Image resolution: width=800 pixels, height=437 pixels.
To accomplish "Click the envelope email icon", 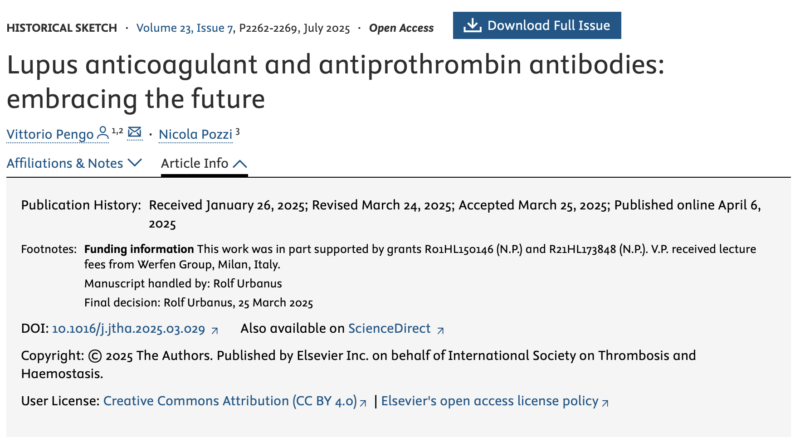I will (134, 132).
